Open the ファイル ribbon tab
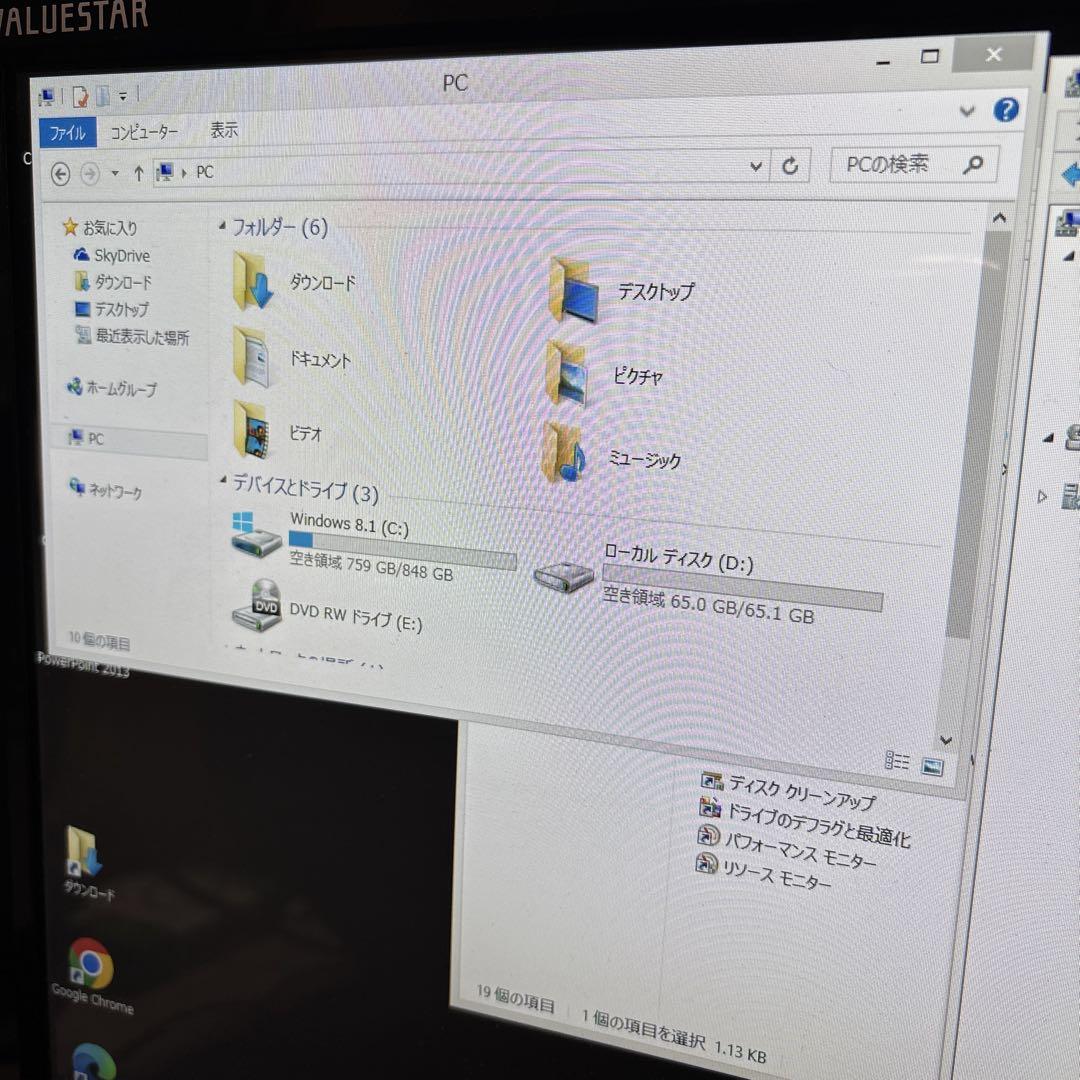This screenshot has width=1080, height=1080. [67, 132]
